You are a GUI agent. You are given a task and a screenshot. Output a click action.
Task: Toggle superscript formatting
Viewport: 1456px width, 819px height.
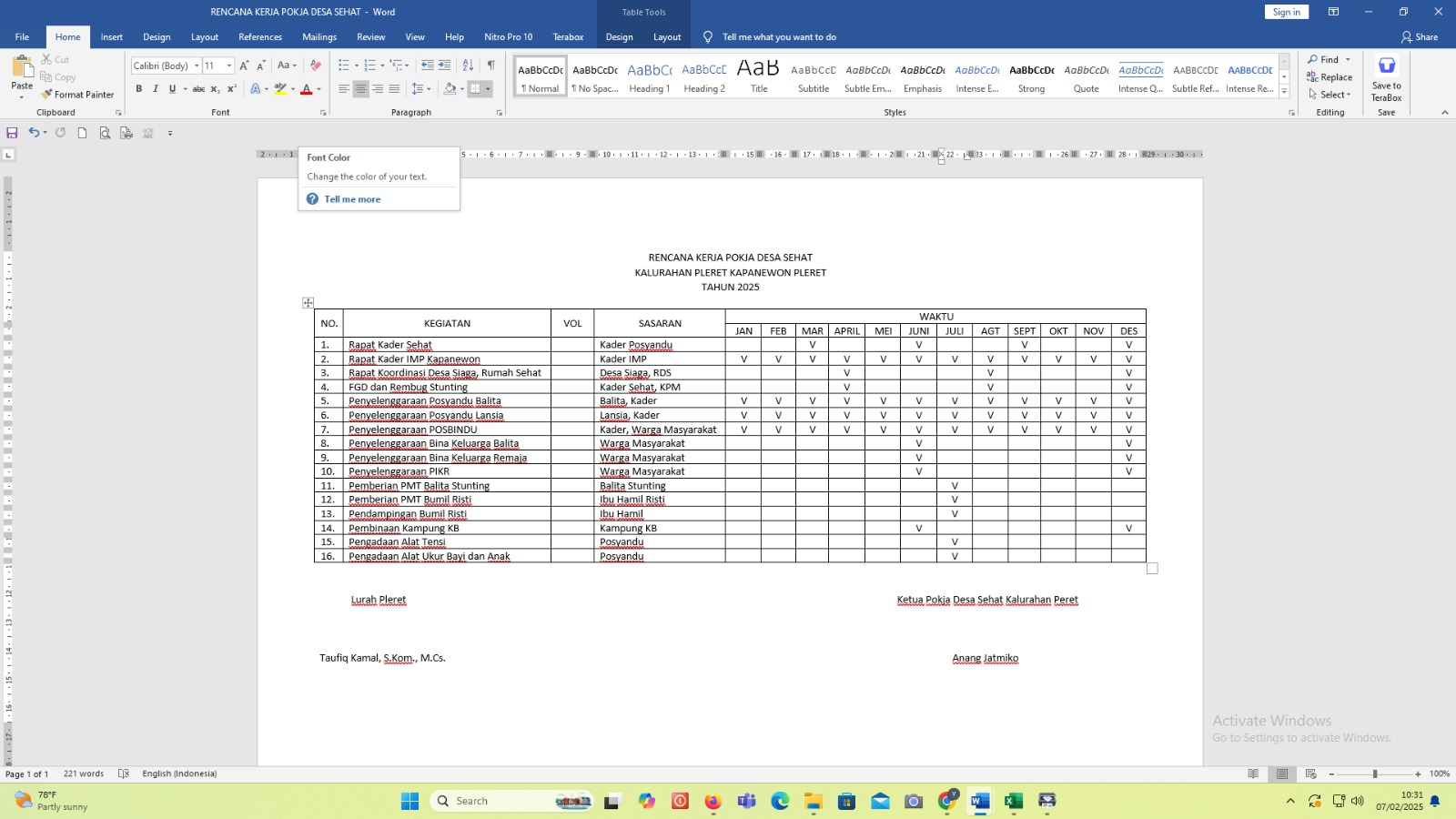[231, 89]
